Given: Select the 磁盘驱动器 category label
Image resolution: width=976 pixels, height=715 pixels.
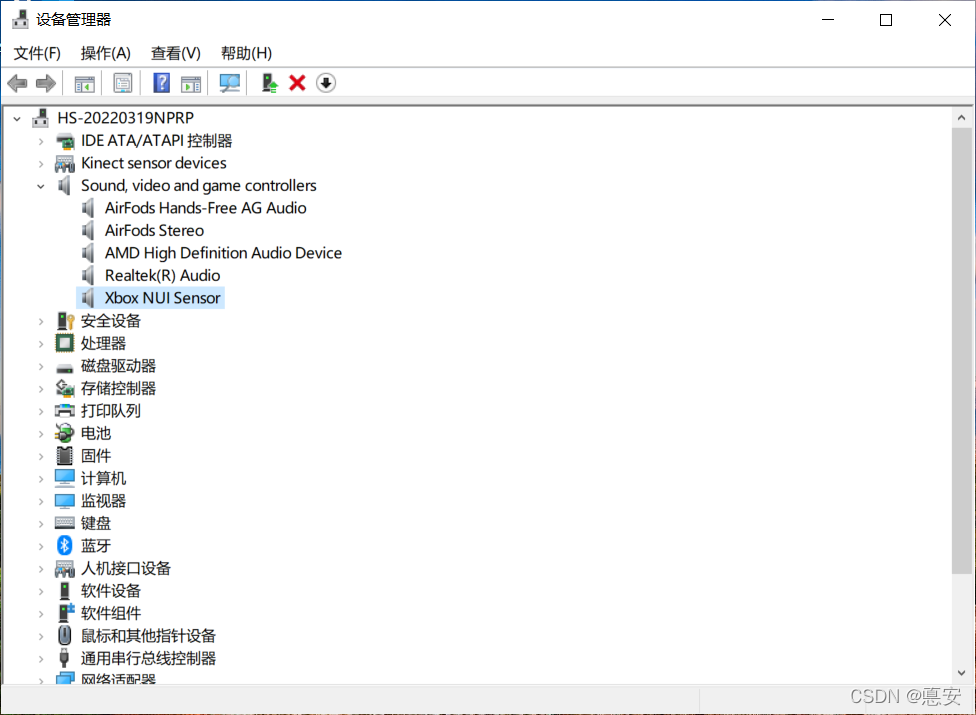Looking at the screenshot, I should (118, 366).
